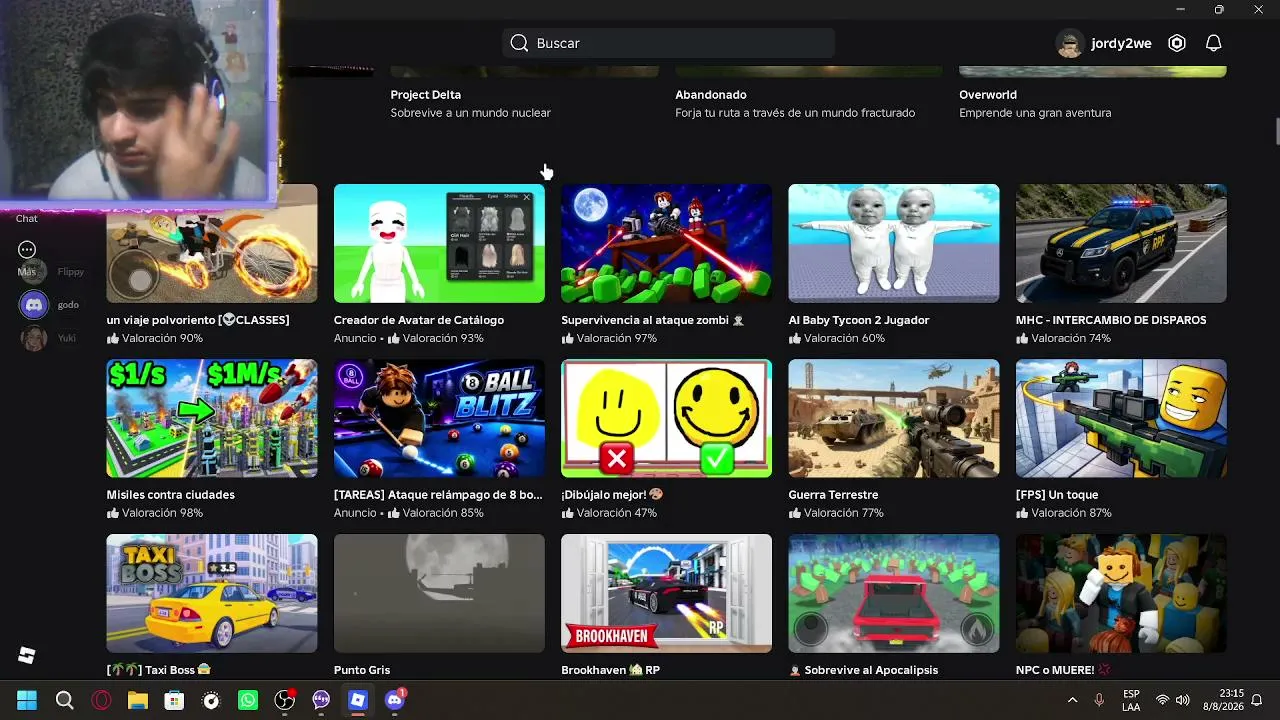Click 'Sobrevive a un mundo nuclear' subtitle
Viewport: 1280px width, 720px height.
471,113
